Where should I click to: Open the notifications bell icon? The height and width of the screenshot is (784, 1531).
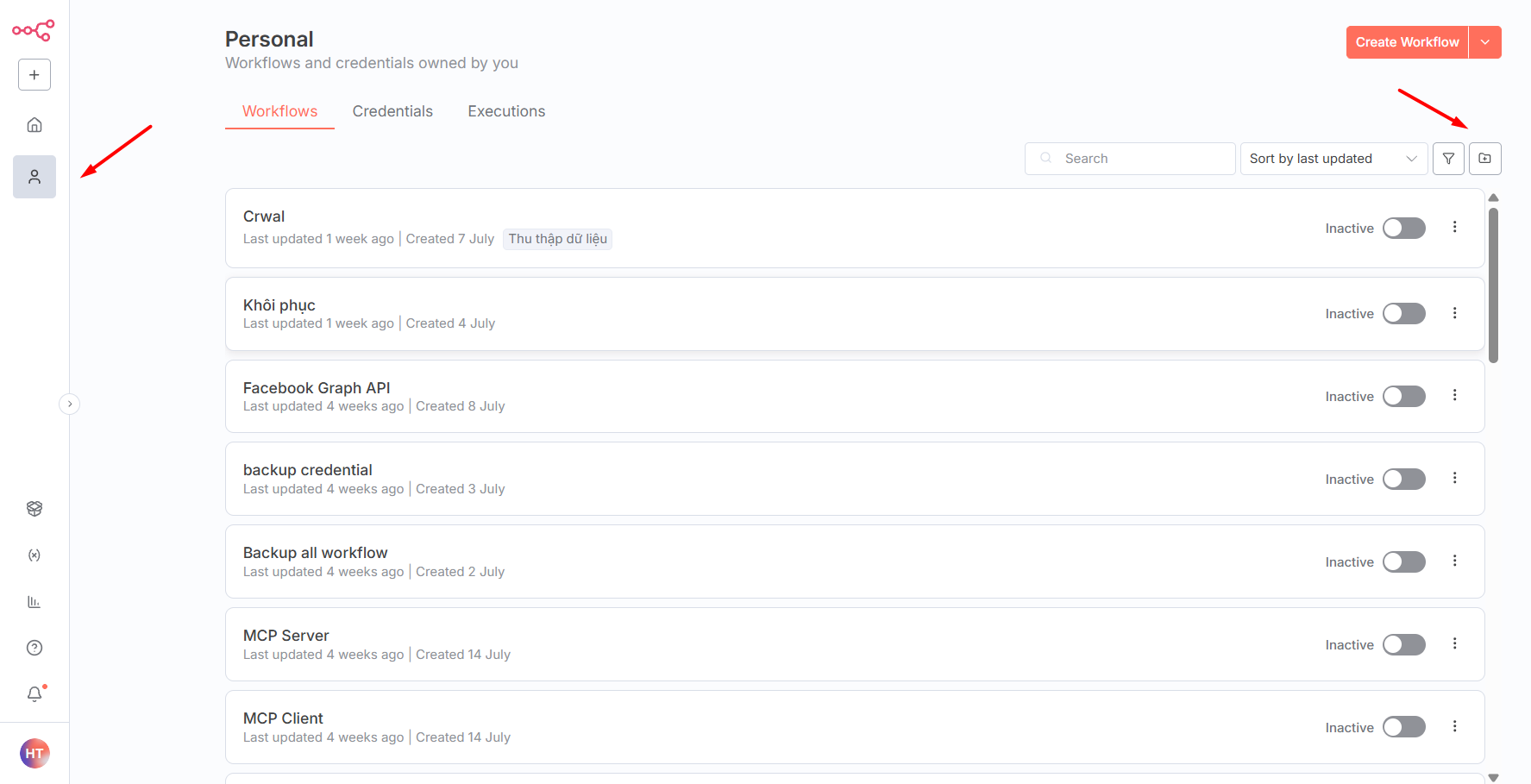[35, 694]
